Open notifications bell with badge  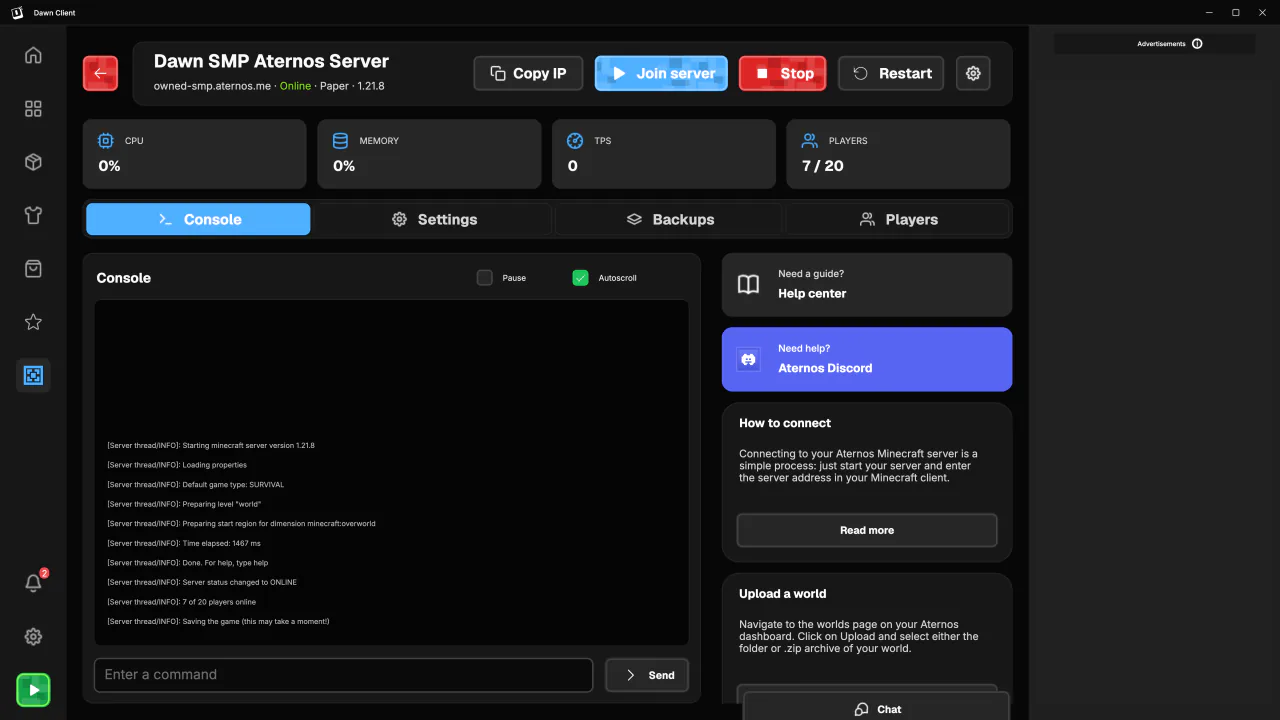[33, 583]
